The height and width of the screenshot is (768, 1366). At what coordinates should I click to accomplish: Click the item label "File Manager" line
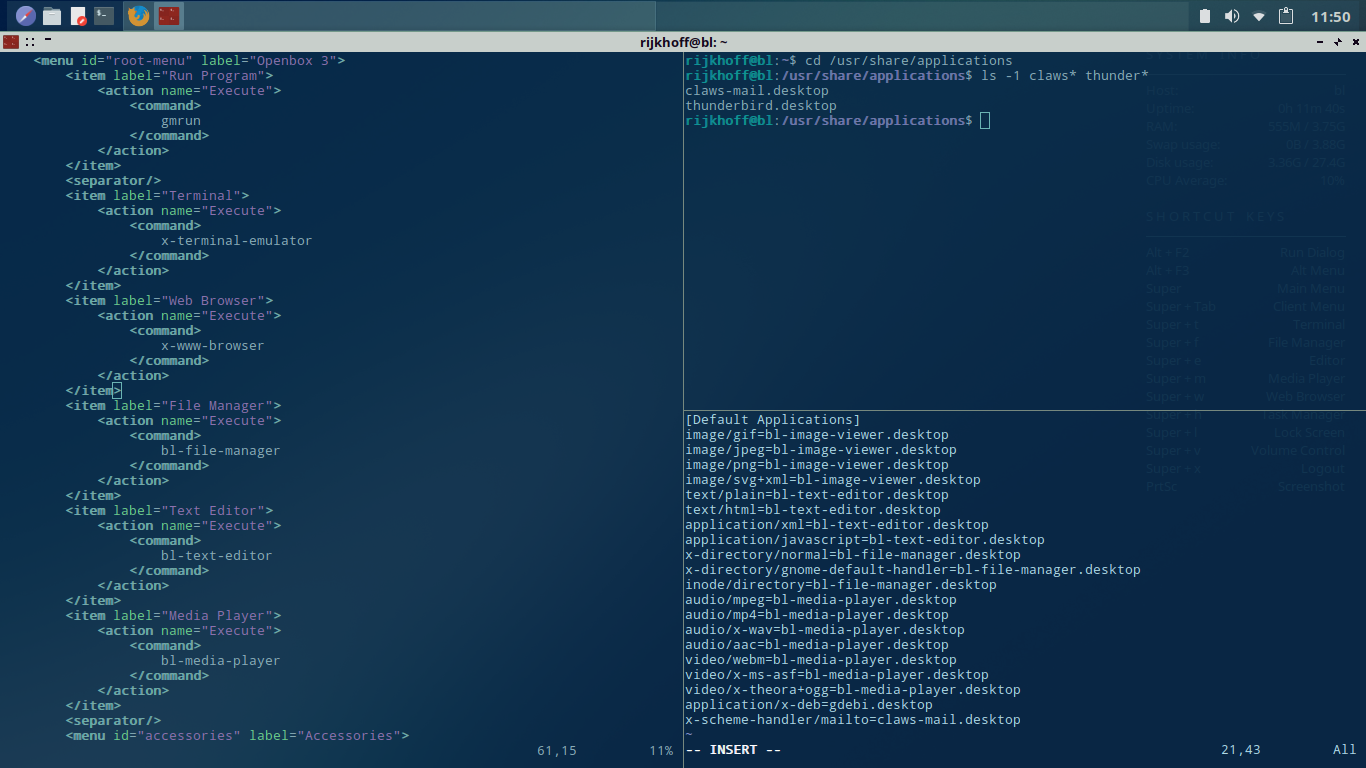pos(174,405)
